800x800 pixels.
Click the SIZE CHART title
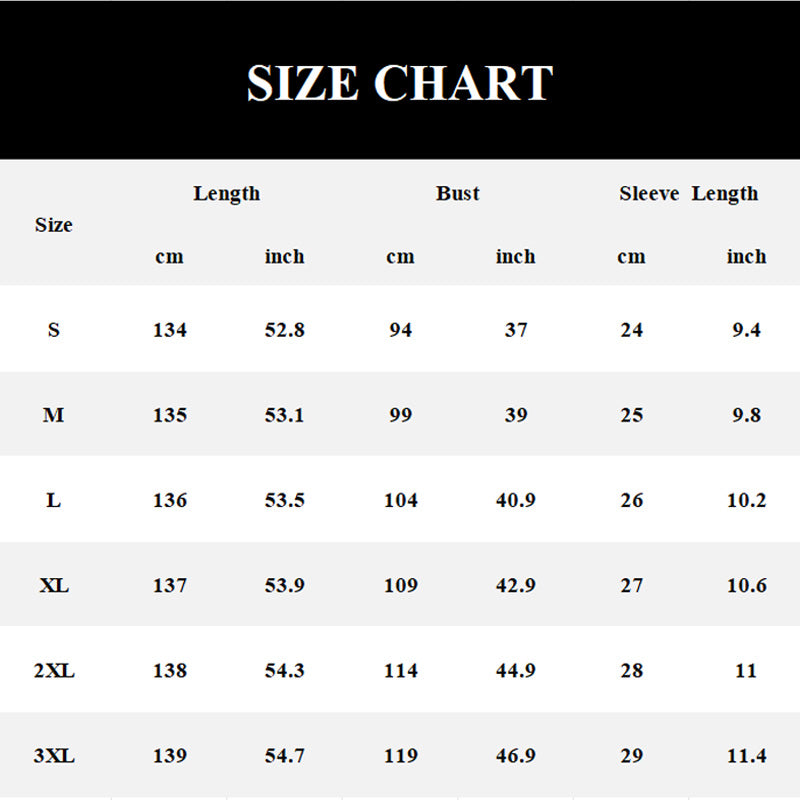coord(399,84)
